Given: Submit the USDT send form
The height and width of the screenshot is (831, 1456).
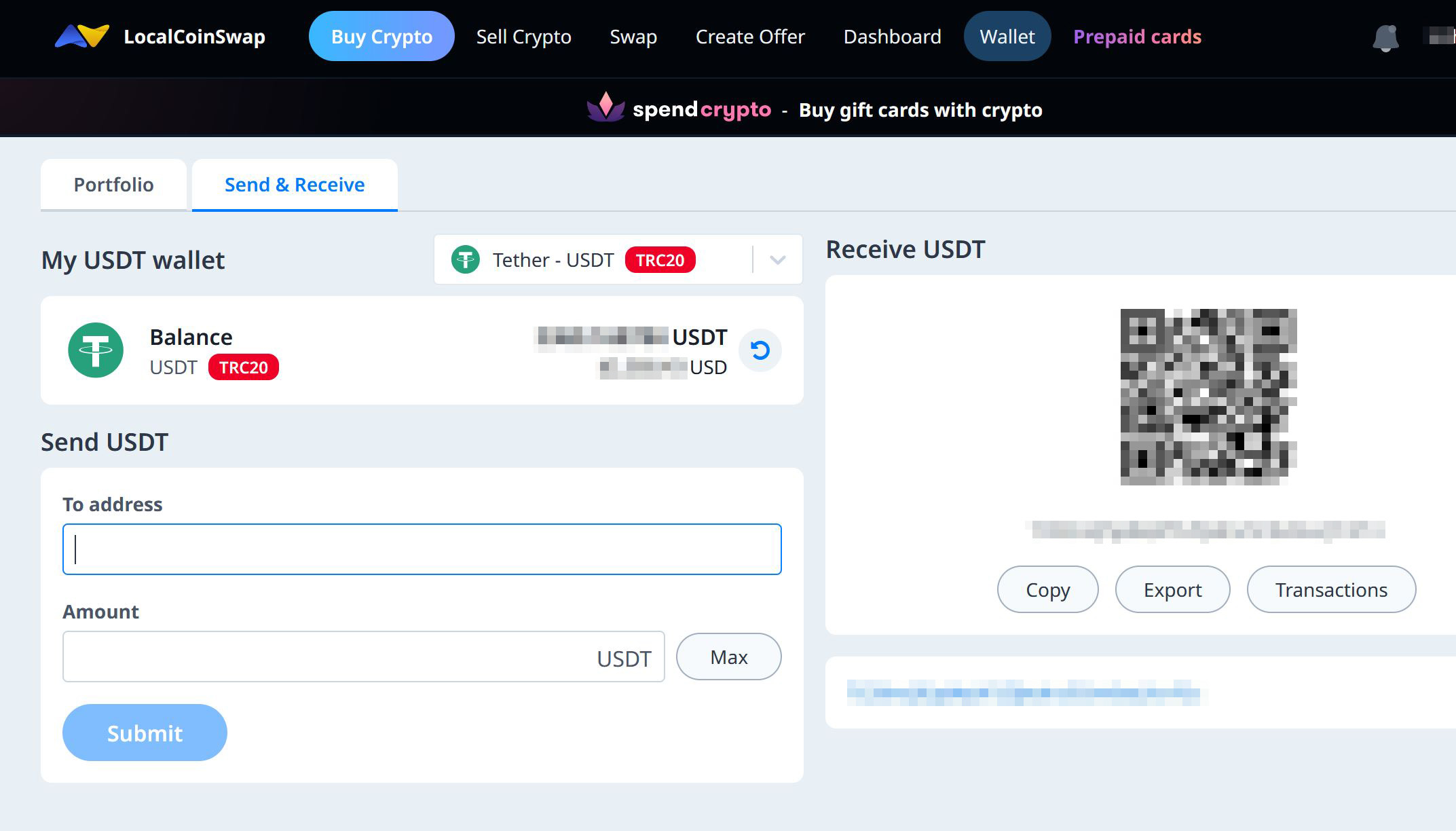Looking at the screenshot, I should [x=145, y=733].
